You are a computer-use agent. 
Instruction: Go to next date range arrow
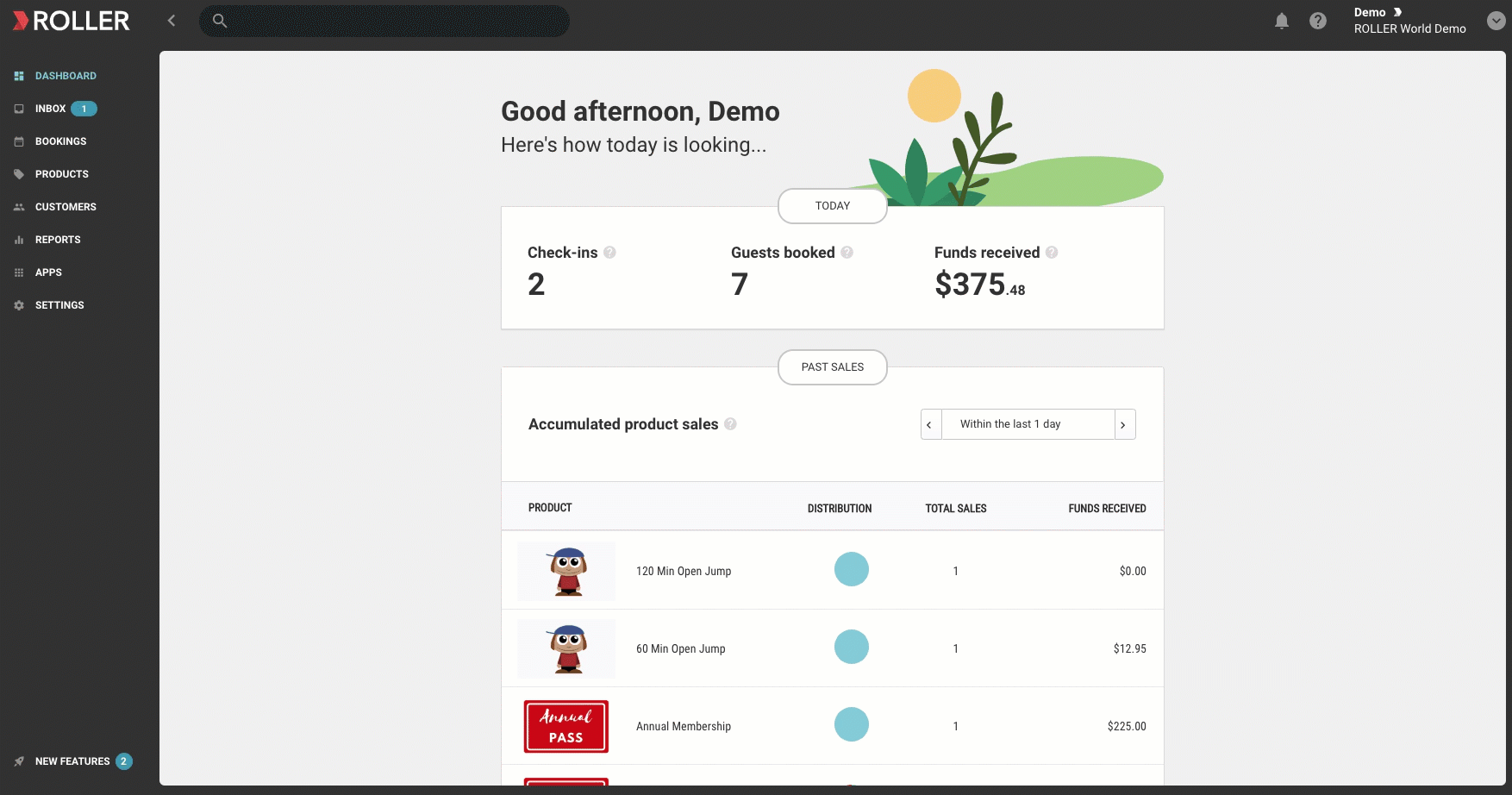point(1123,424)
